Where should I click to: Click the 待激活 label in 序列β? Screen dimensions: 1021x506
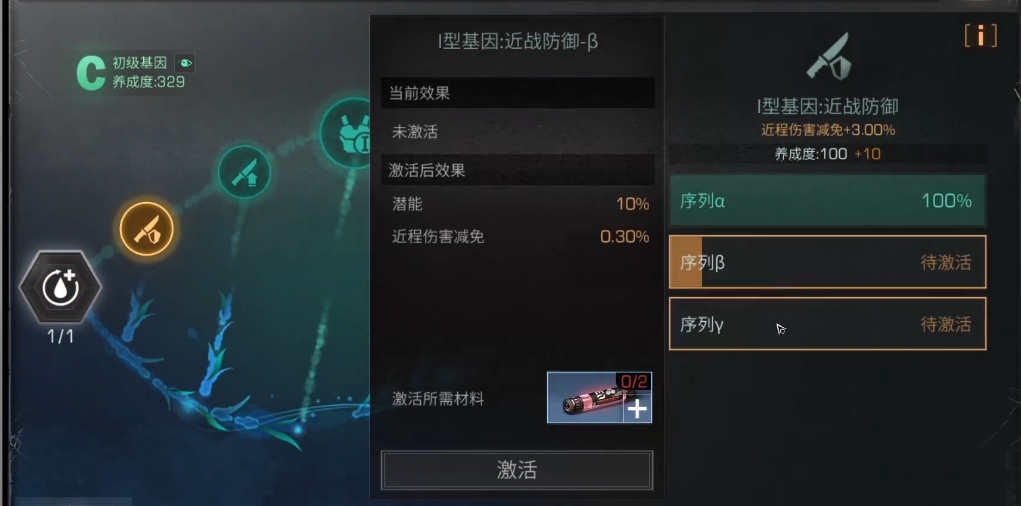(x=945, y=262)
